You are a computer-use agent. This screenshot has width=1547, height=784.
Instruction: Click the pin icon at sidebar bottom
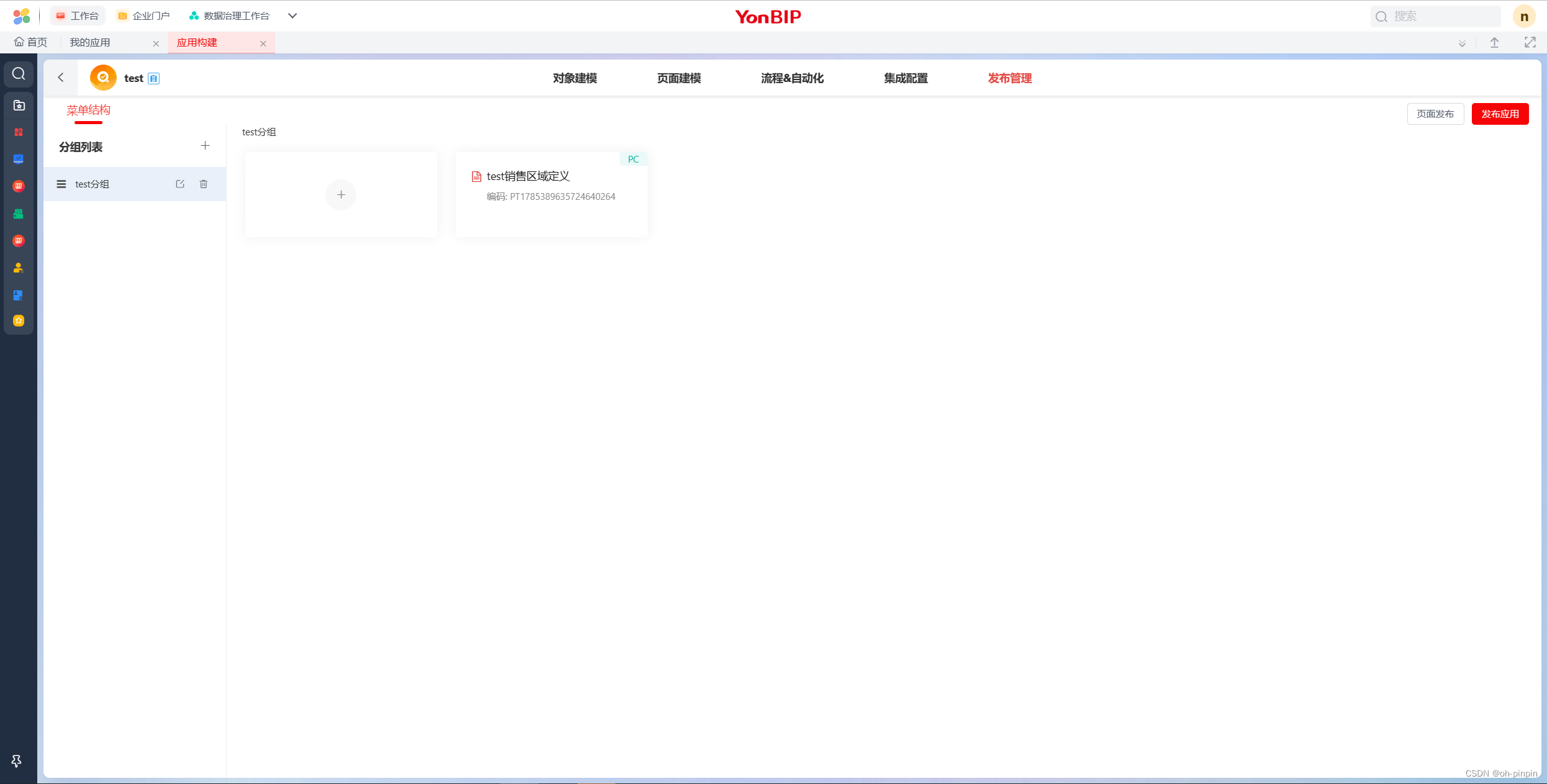tap(17, 760)
